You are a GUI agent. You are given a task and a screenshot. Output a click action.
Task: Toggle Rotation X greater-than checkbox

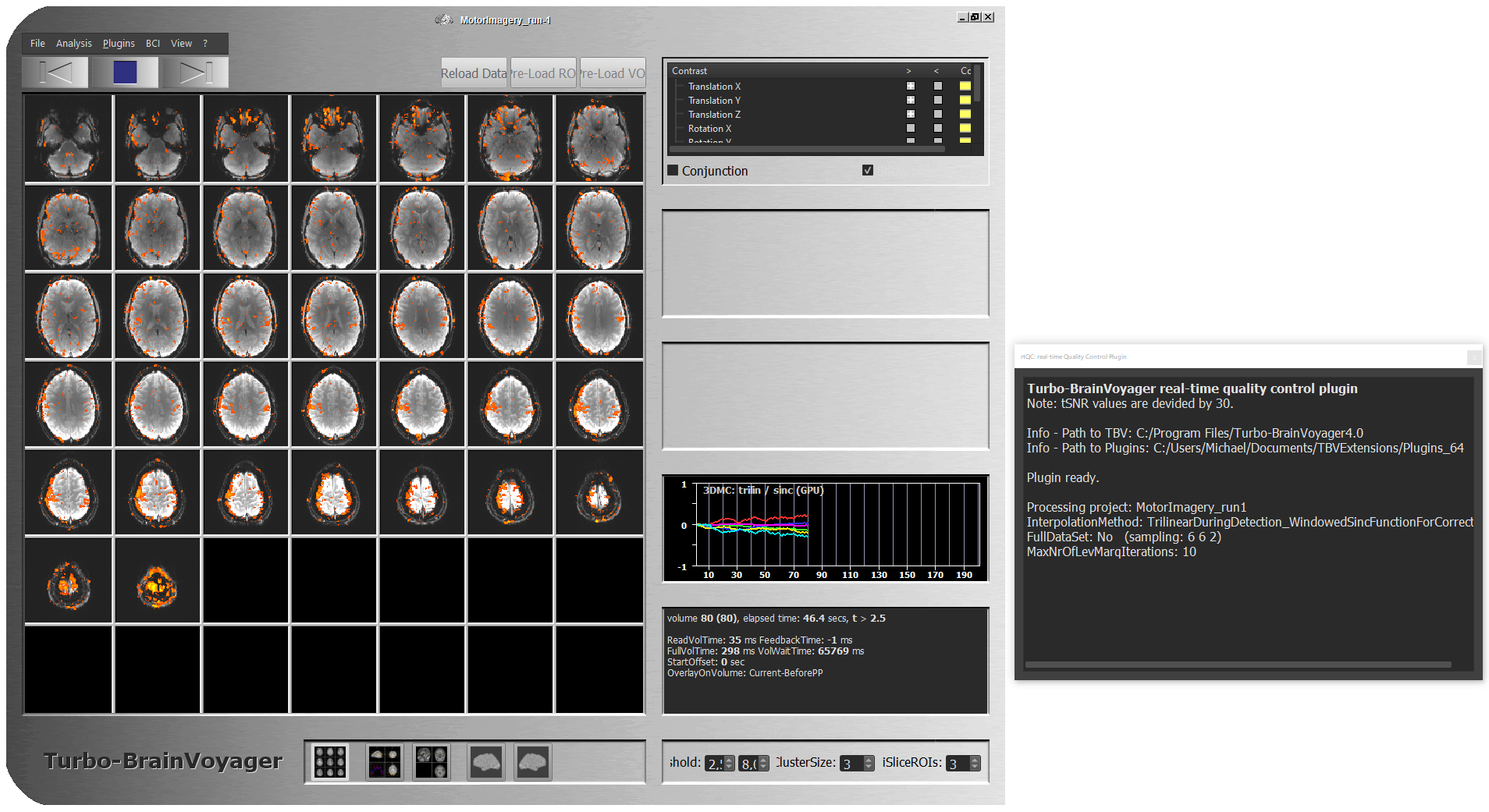pos(910,128)
